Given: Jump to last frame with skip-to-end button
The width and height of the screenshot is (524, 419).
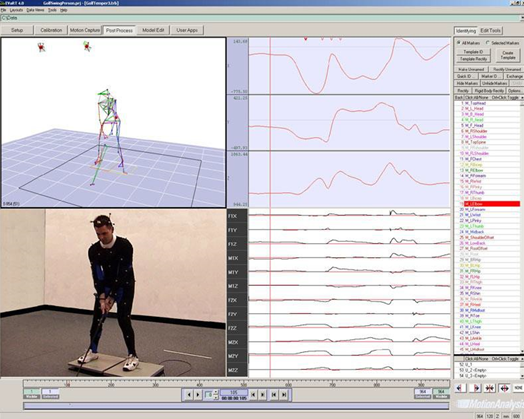Looking at the screenshot, I should point(284,395).
